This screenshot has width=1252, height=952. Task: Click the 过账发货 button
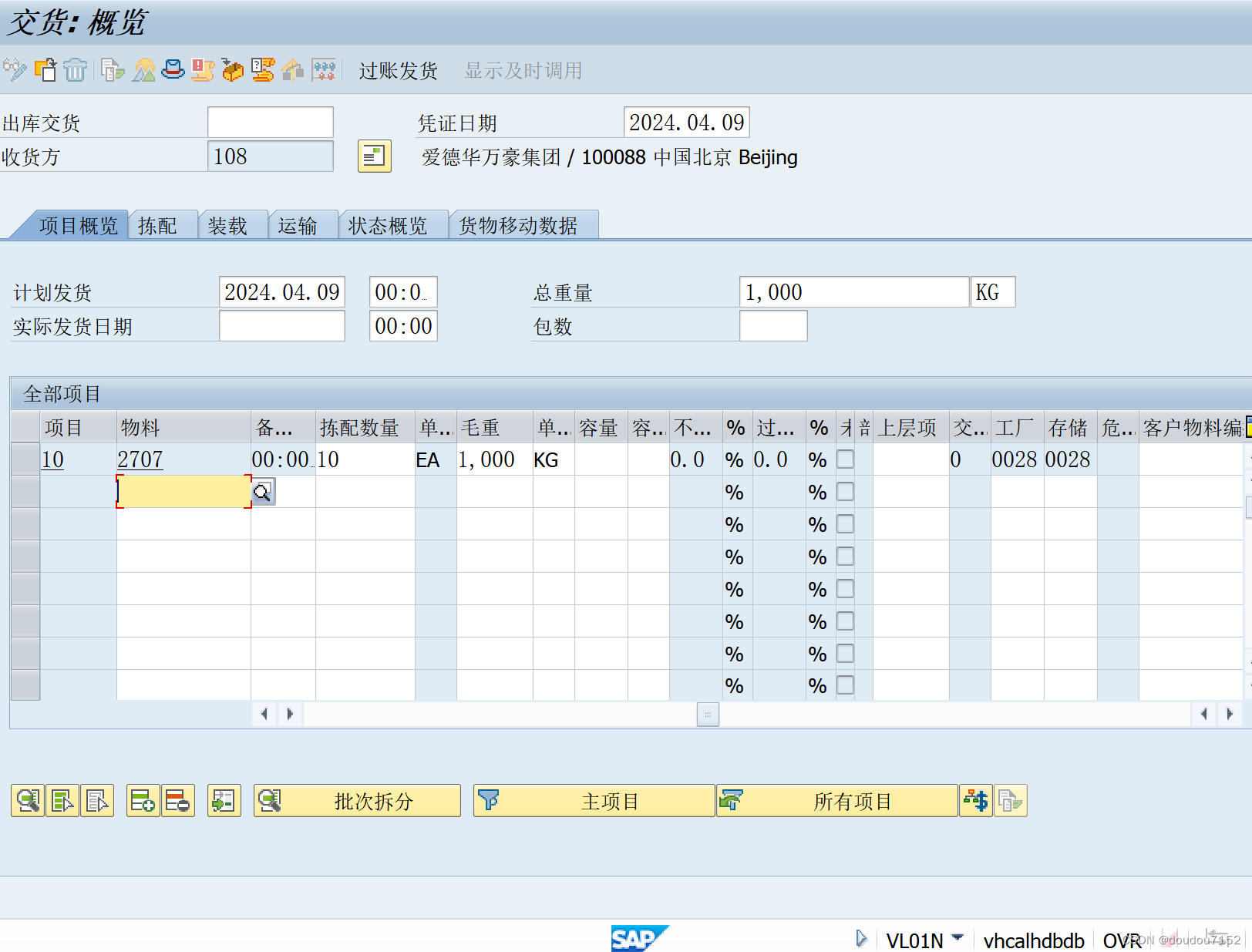[398, 70]
